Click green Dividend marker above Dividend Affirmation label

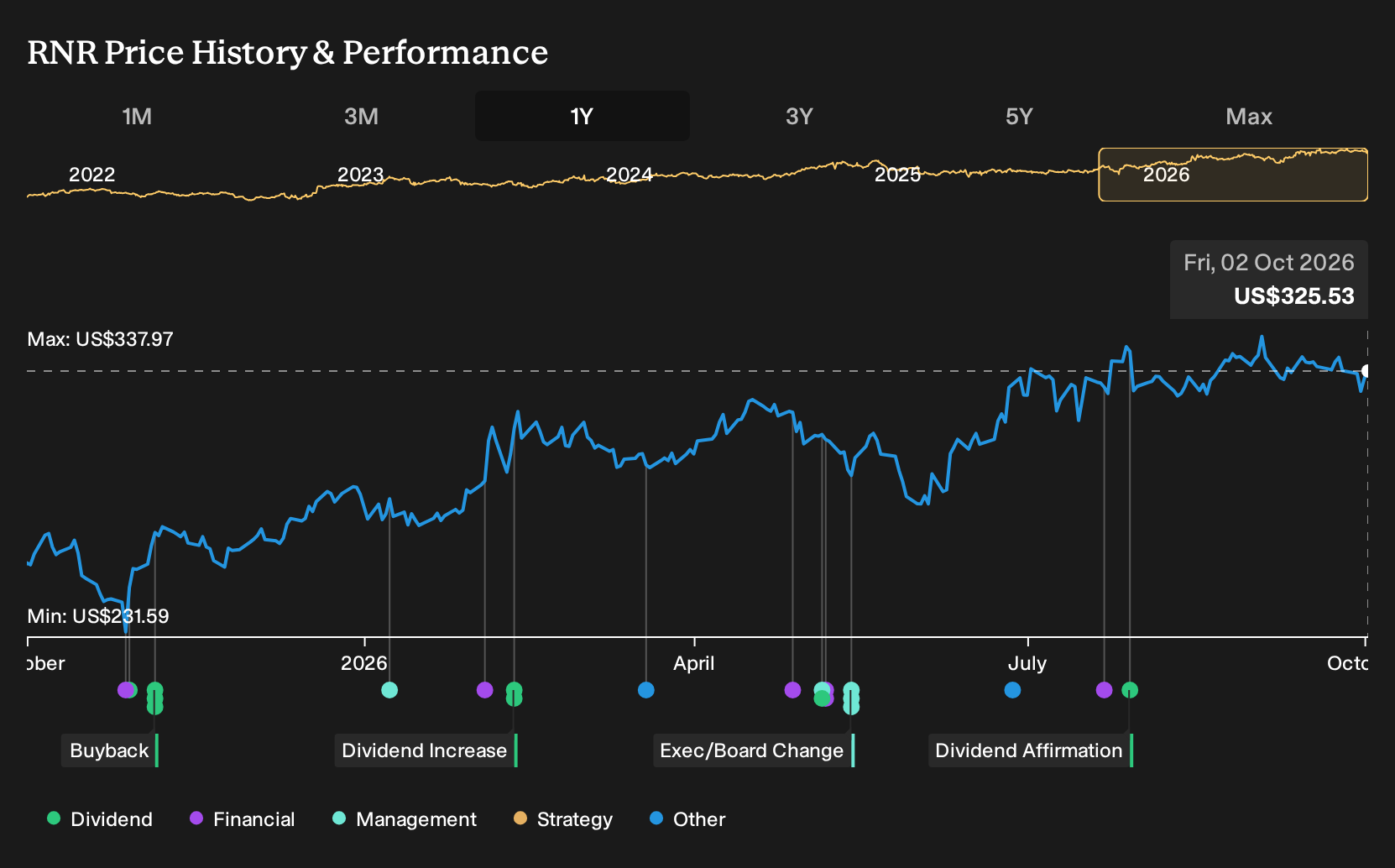tap(1130, 690)
